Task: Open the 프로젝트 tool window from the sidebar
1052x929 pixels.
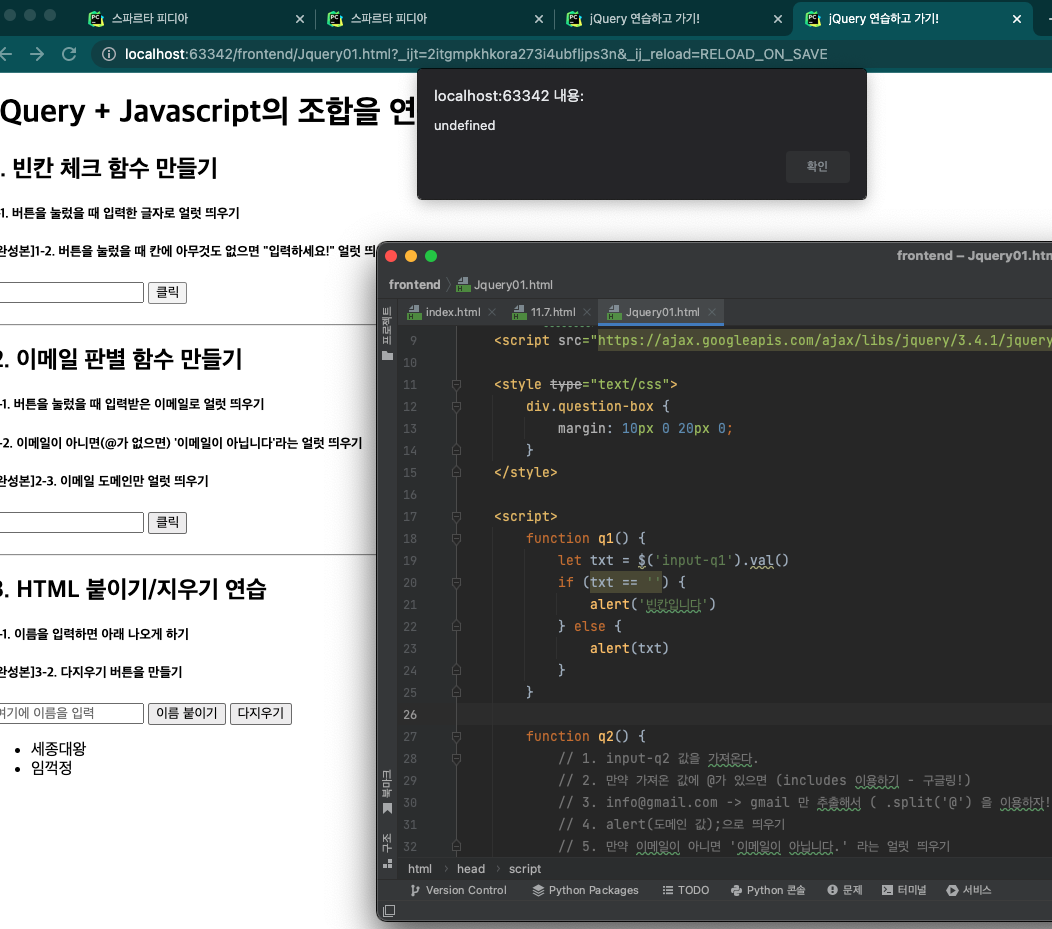Action: (387, 326)
